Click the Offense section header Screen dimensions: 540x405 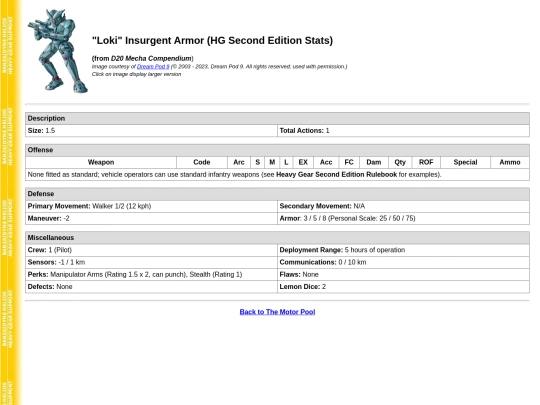click(277, 150)
